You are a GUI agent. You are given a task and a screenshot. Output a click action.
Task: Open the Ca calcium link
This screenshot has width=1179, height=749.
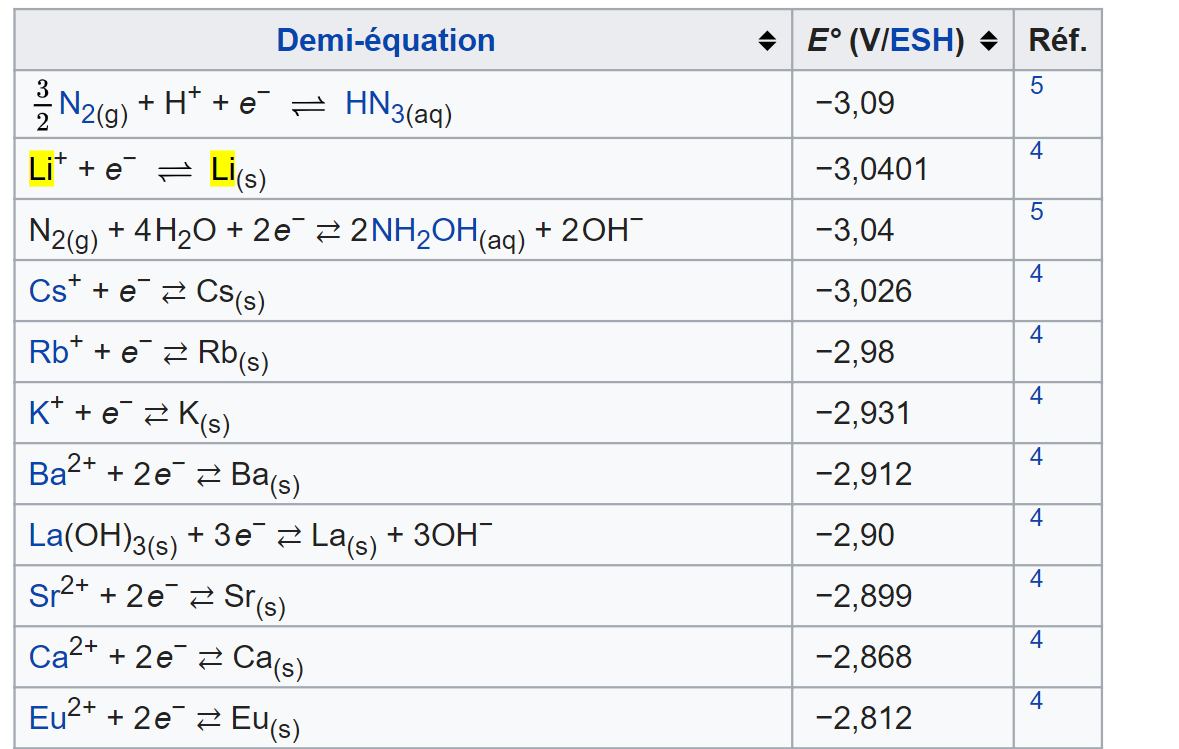click(48, 657)
